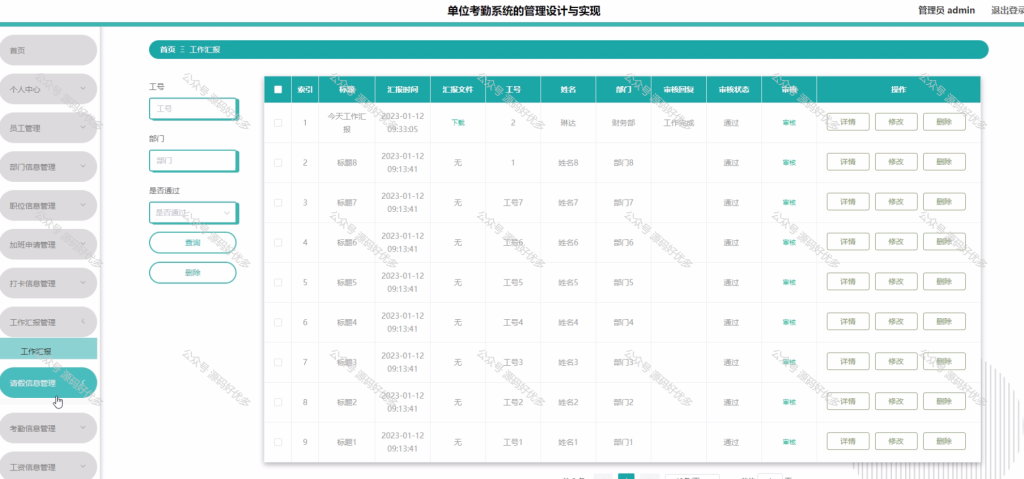Click the 工号7 cell
The width and height of the screenshot is (1024, 479).
(513, 203)
